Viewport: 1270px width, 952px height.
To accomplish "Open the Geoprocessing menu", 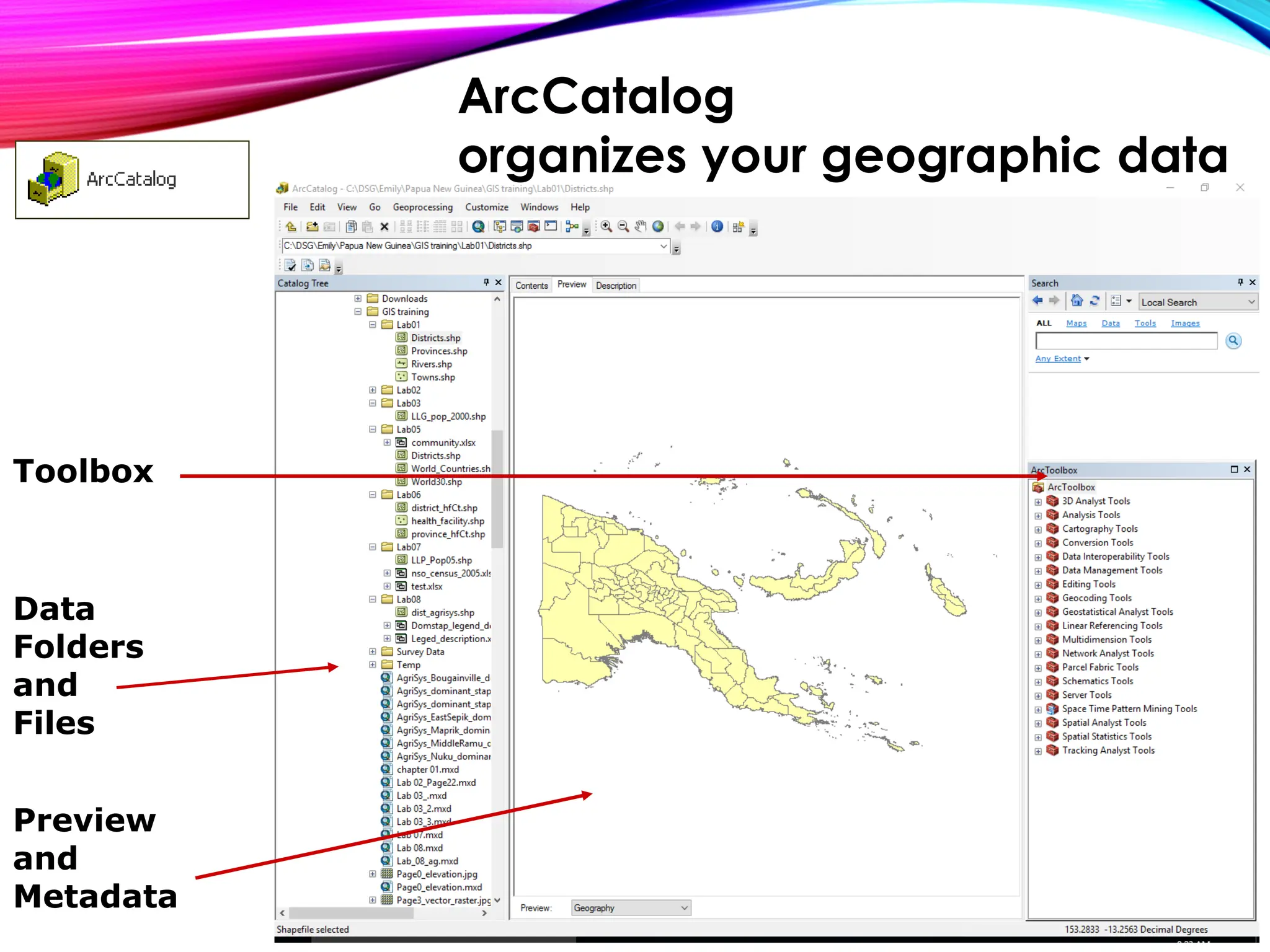I will (x=423, y=207).
